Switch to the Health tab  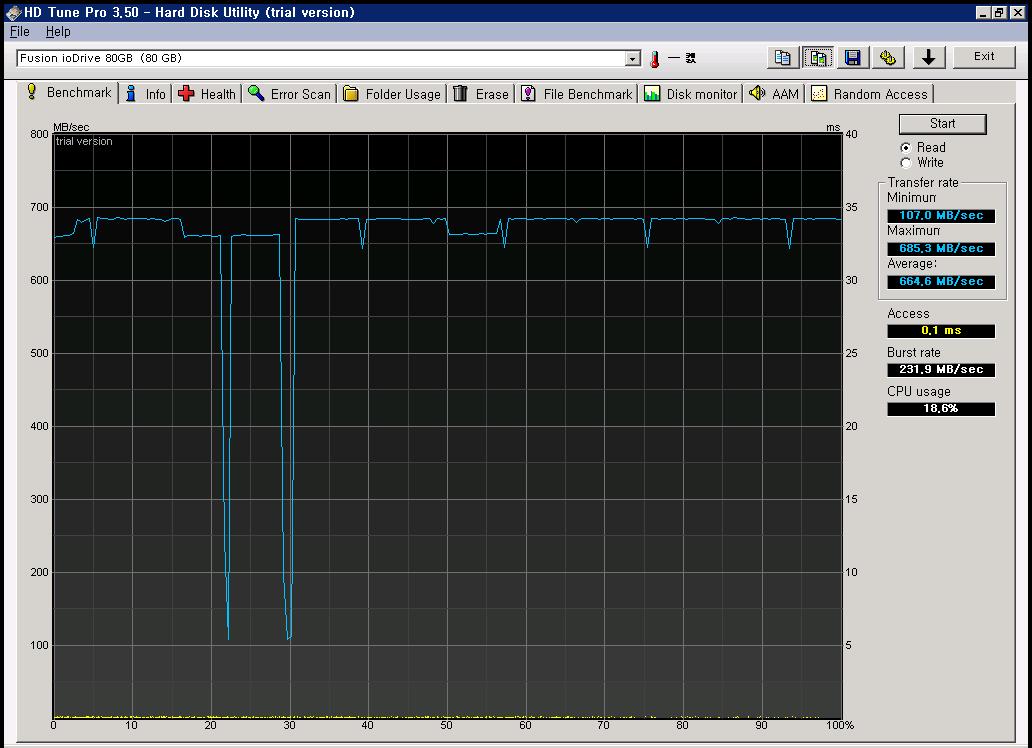tap(207, 94)
